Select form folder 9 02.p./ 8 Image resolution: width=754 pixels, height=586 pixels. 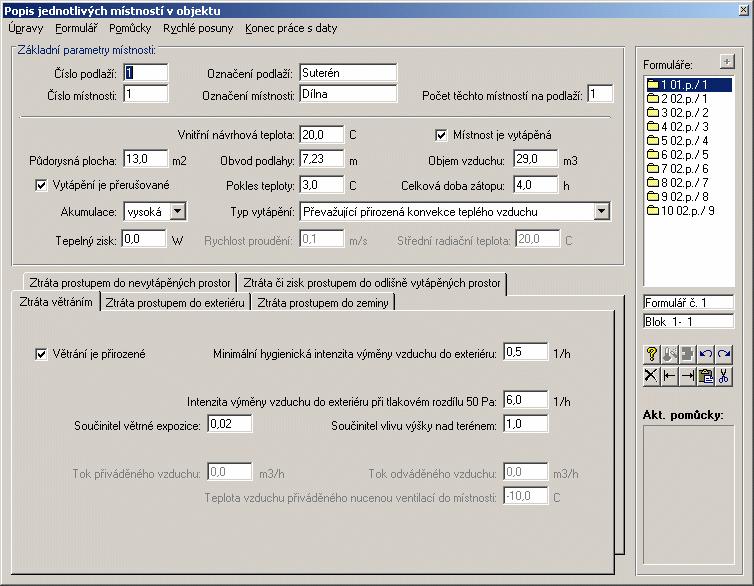pos(678,196)
